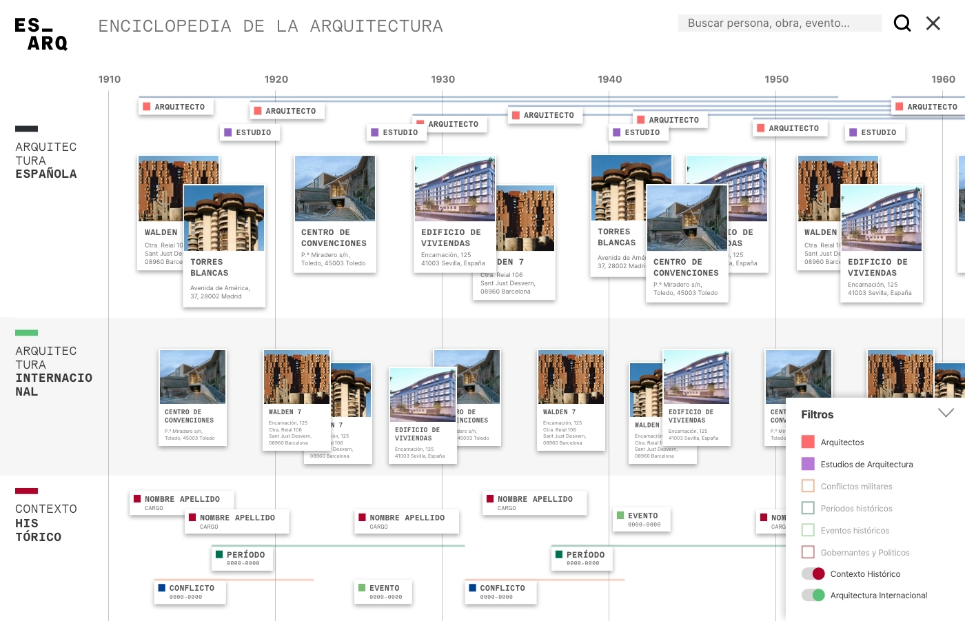The width and height of the screenshot is (965, 621).
Task: Close the search bar with X icon
Action: (933, 23)
